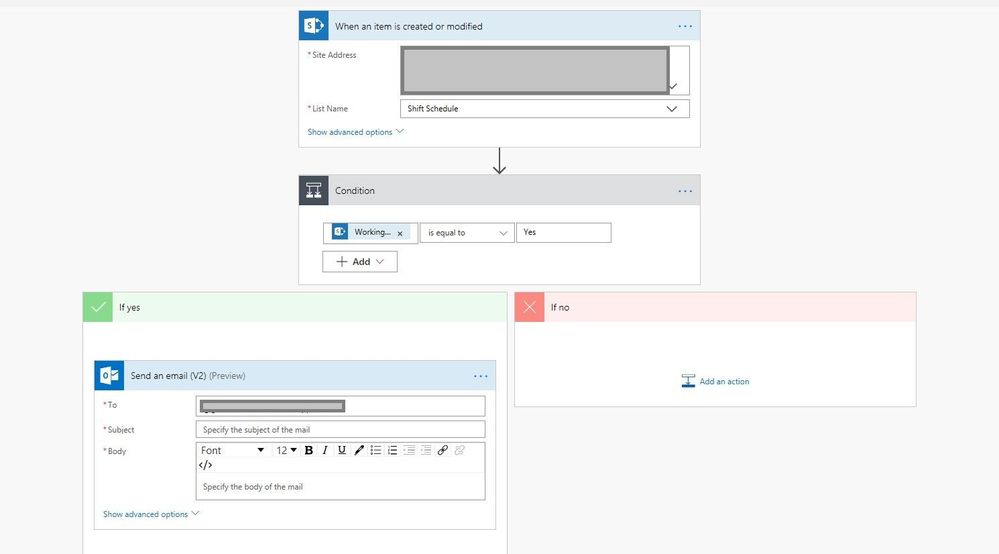999x554 pixels.
Task: Remove the Working dynamic content token
Action: tap(400, 233)
